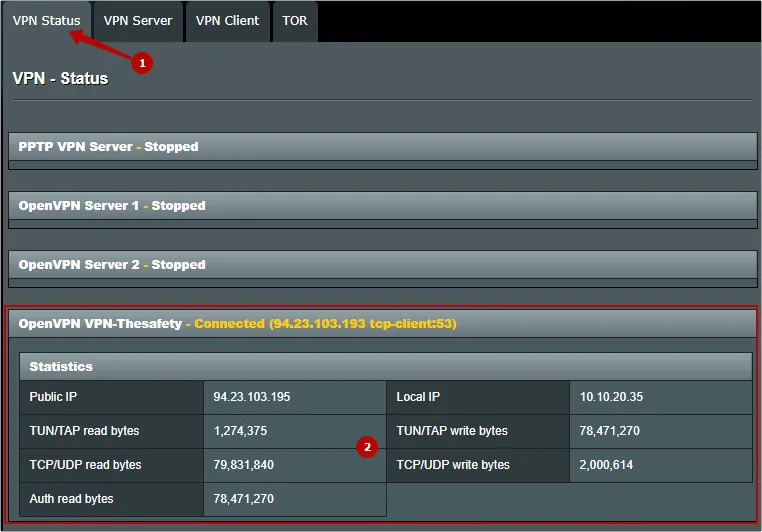Select the Public IP value 94.23.103.195
Viewport: 762px width, 532px height.
coord(251,397)
